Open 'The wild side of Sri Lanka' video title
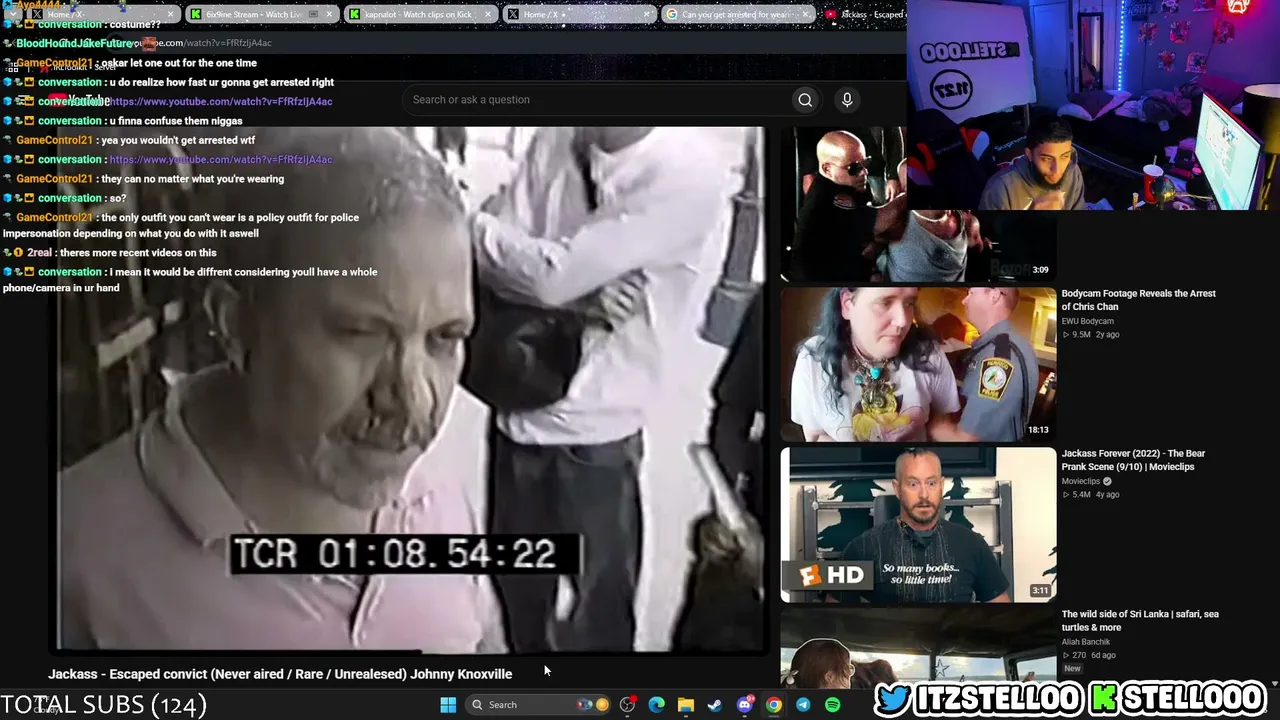Screen dimensions: 1280x720 coord(1140,621)
